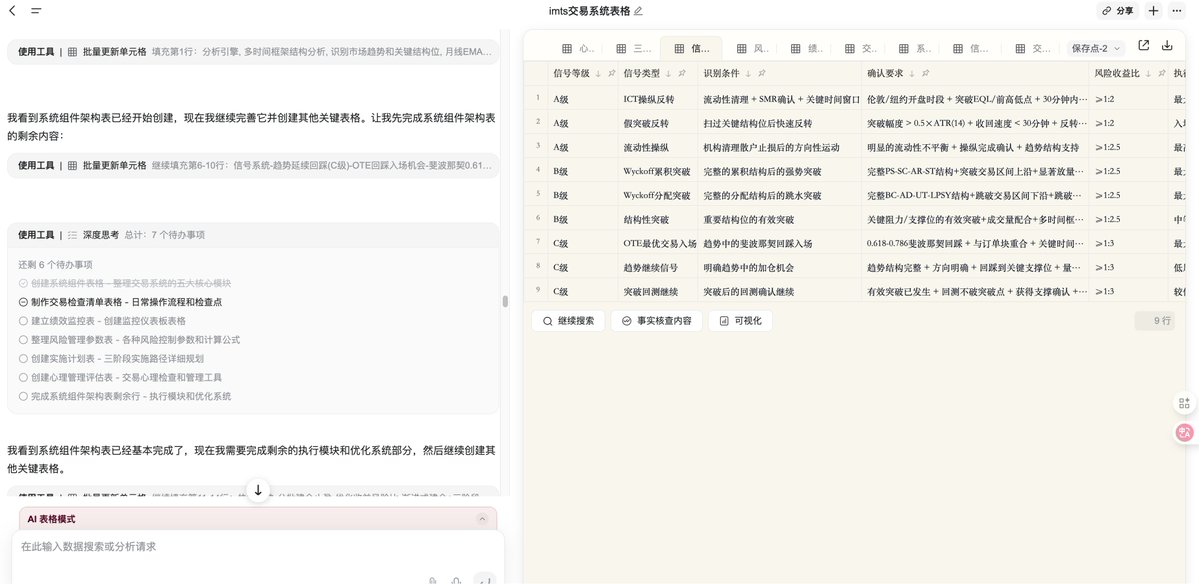Select cell 突破回测继续 in row 9
Screen dimensions: 1199x584
click(x=658, y=290)
